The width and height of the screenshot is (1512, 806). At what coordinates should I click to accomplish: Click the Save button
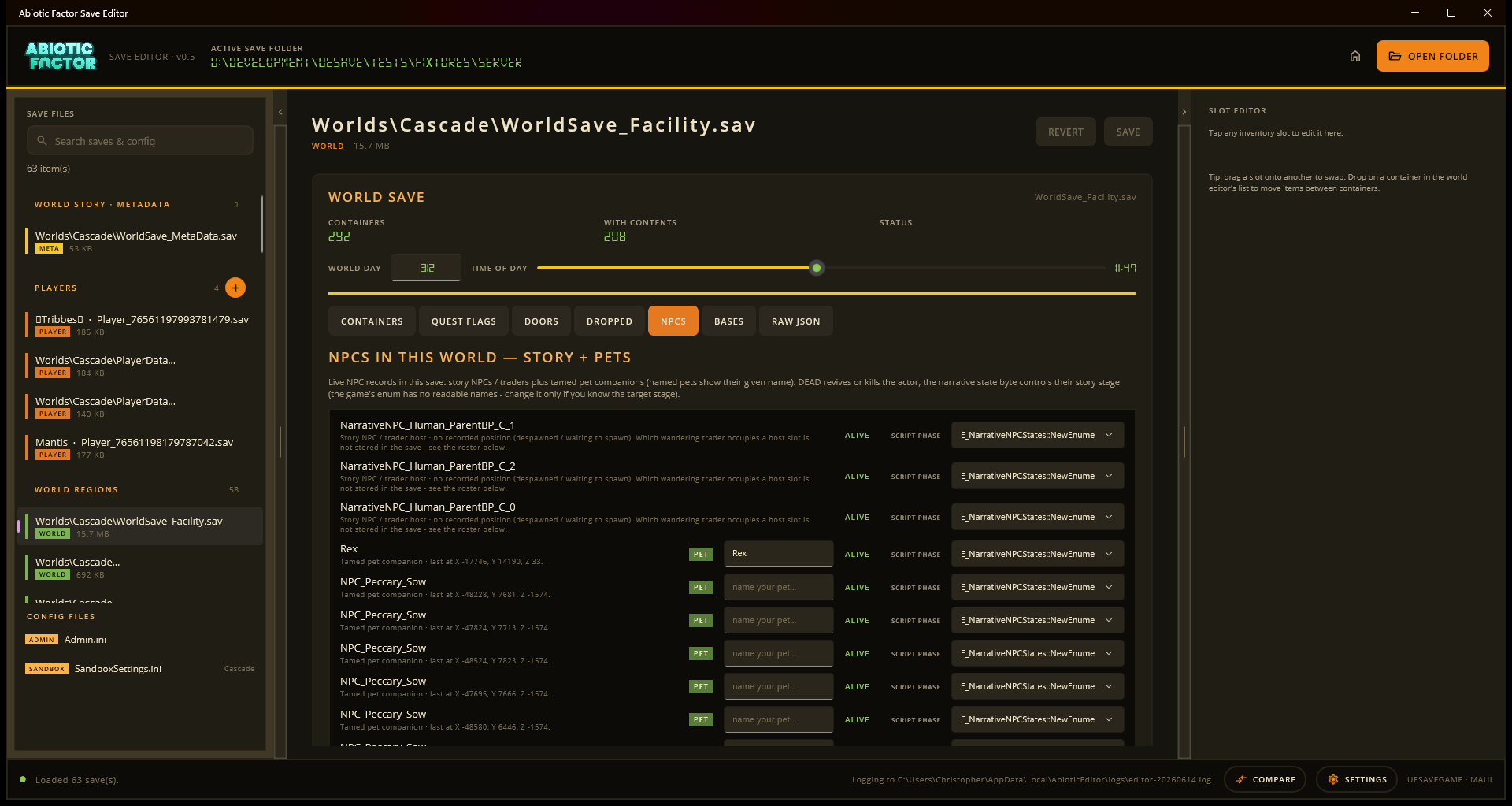(1128, 132)
